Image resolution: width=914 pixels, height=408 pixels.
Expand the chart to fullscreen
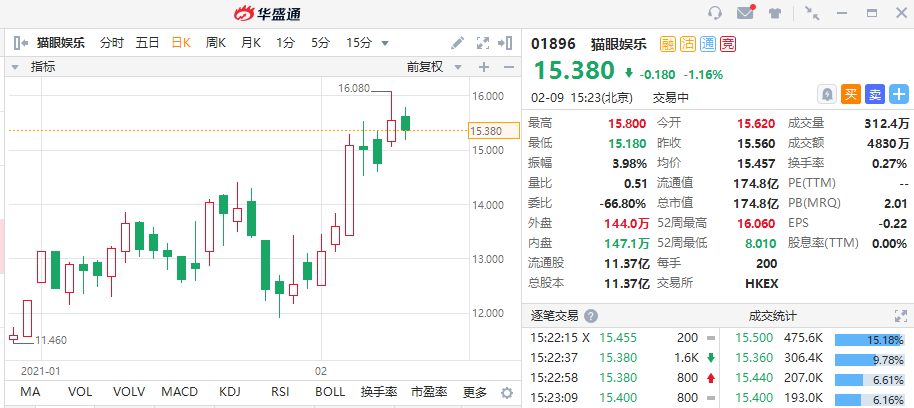[x=483, y=43]
